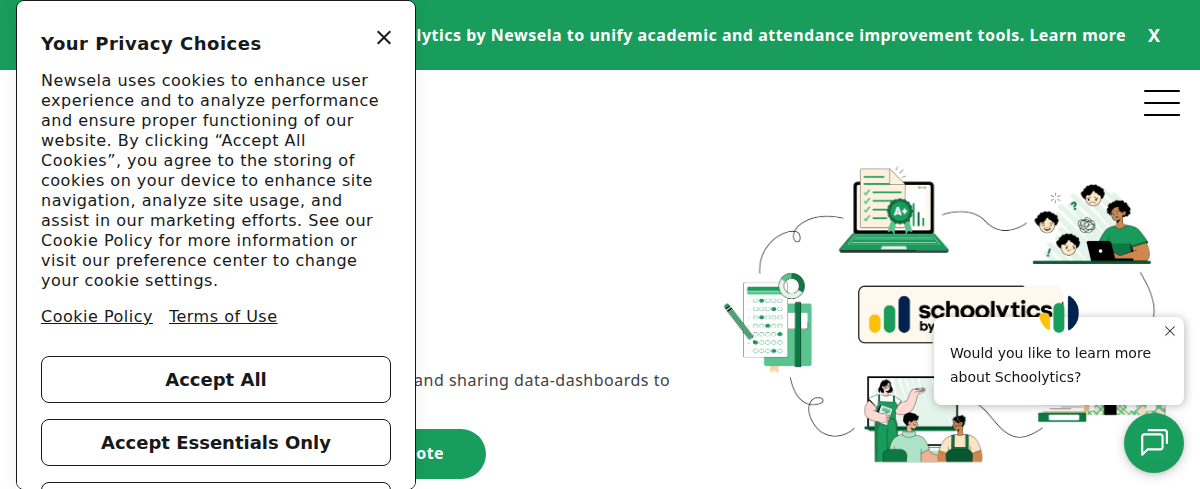
Task: Click the cut-off button below Accept Essentials Only
Action: click(x=216, y=485)
